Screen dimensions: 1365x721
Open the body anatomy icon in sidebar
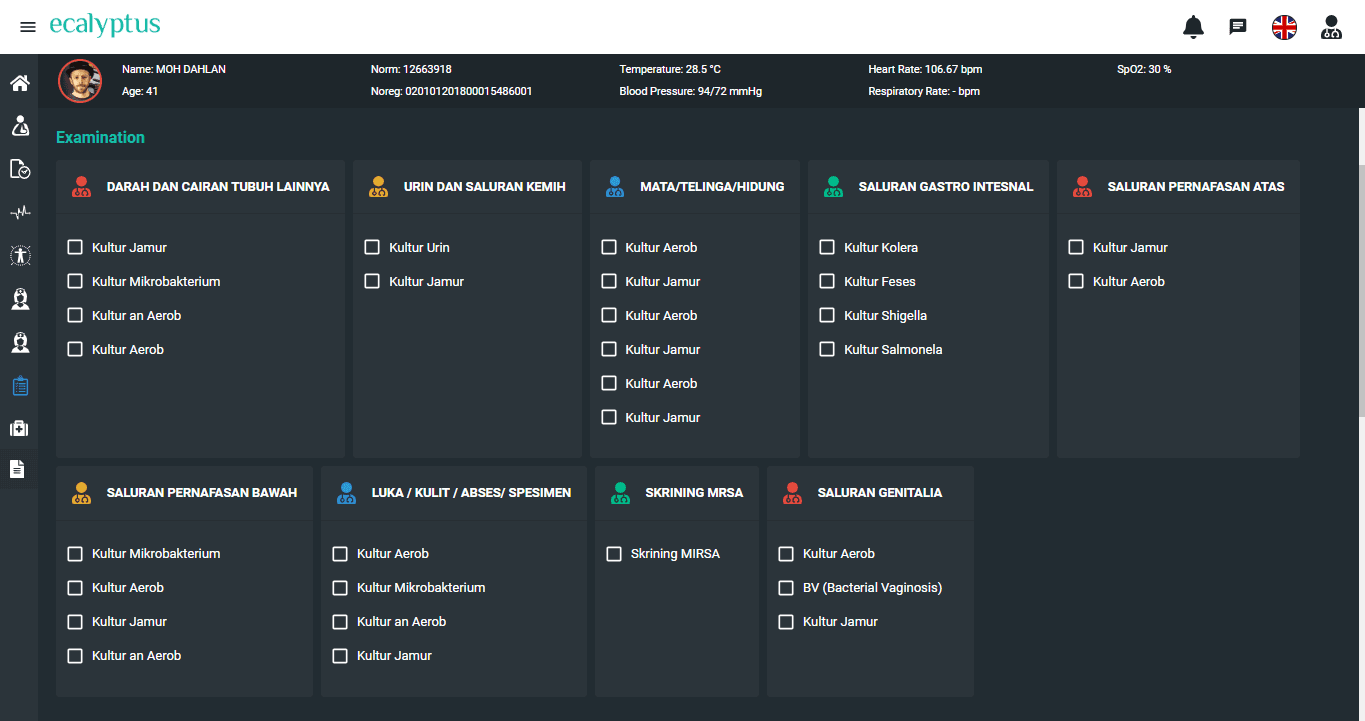(x=20, y=256)
